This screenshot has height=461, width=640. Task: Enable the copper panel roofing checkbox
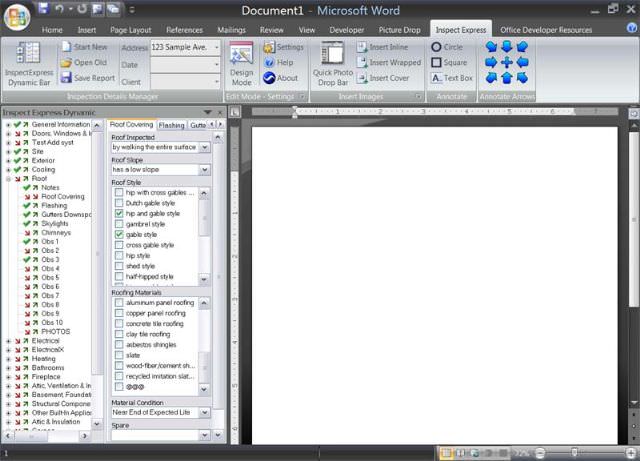tap(119, 313)
